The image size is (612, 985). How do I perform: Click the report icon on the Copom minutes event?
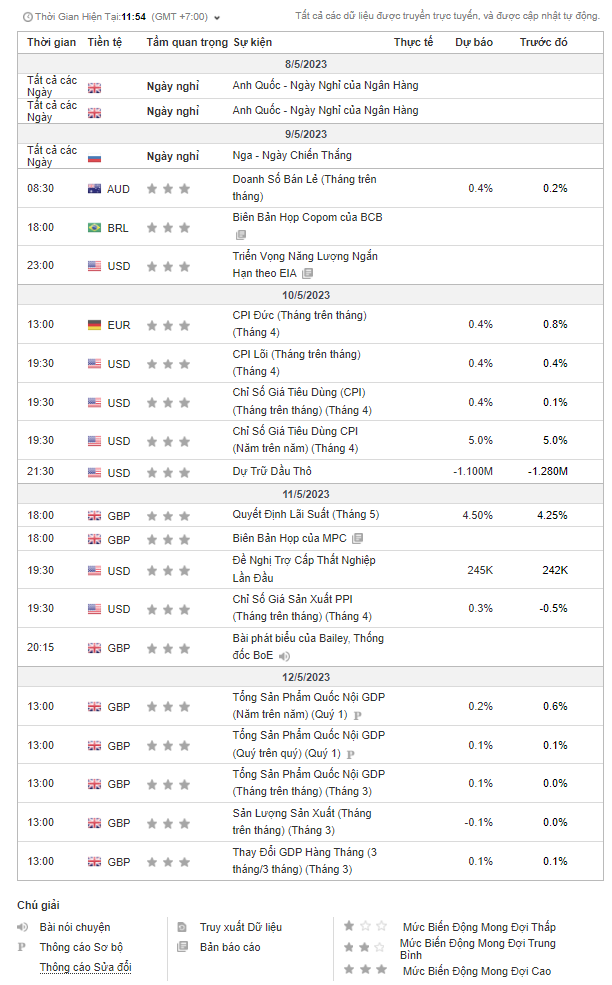coord(240,236)
